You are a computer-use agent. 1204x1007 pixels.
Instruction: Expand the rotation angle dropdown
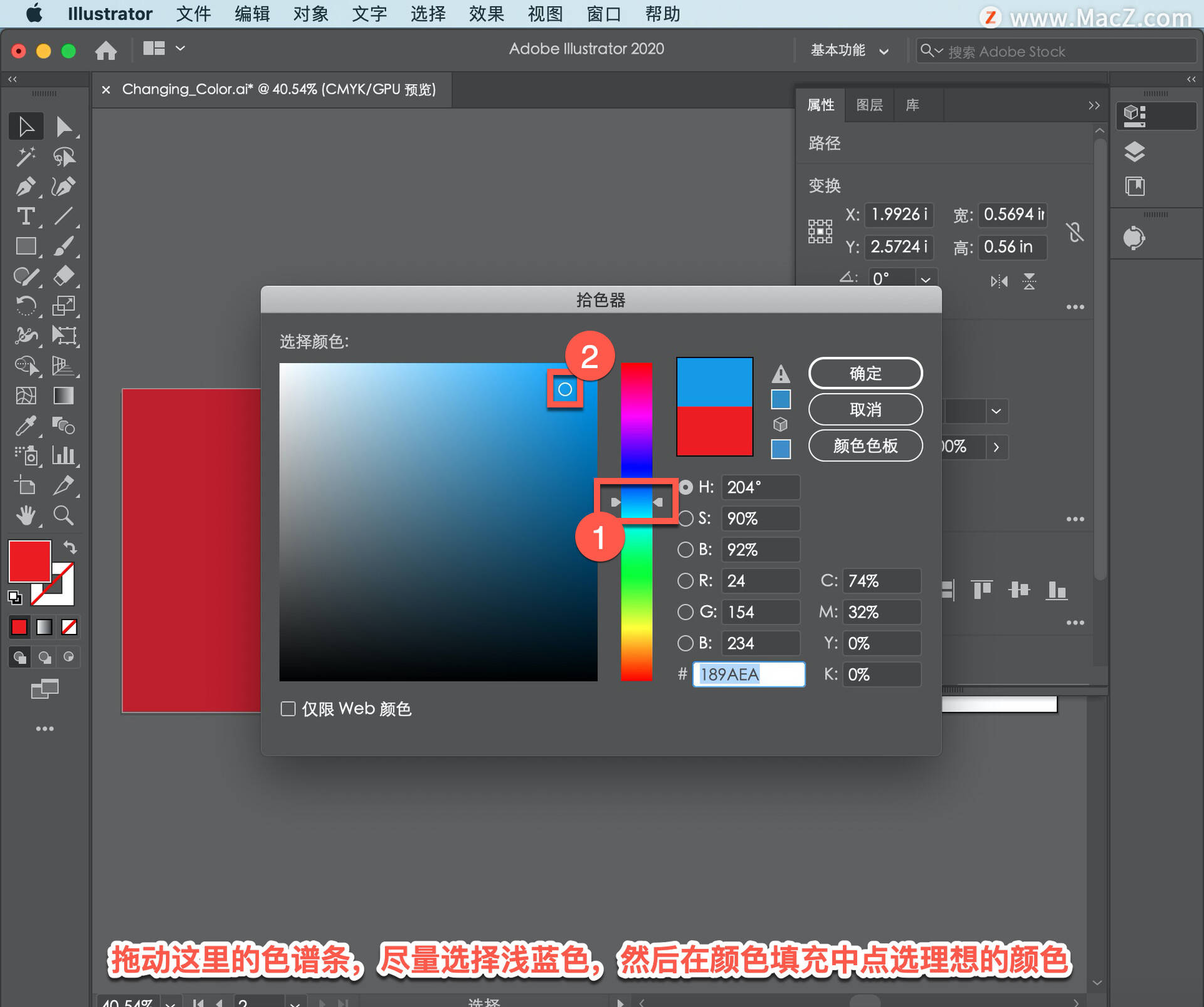(x=926, y=279)
